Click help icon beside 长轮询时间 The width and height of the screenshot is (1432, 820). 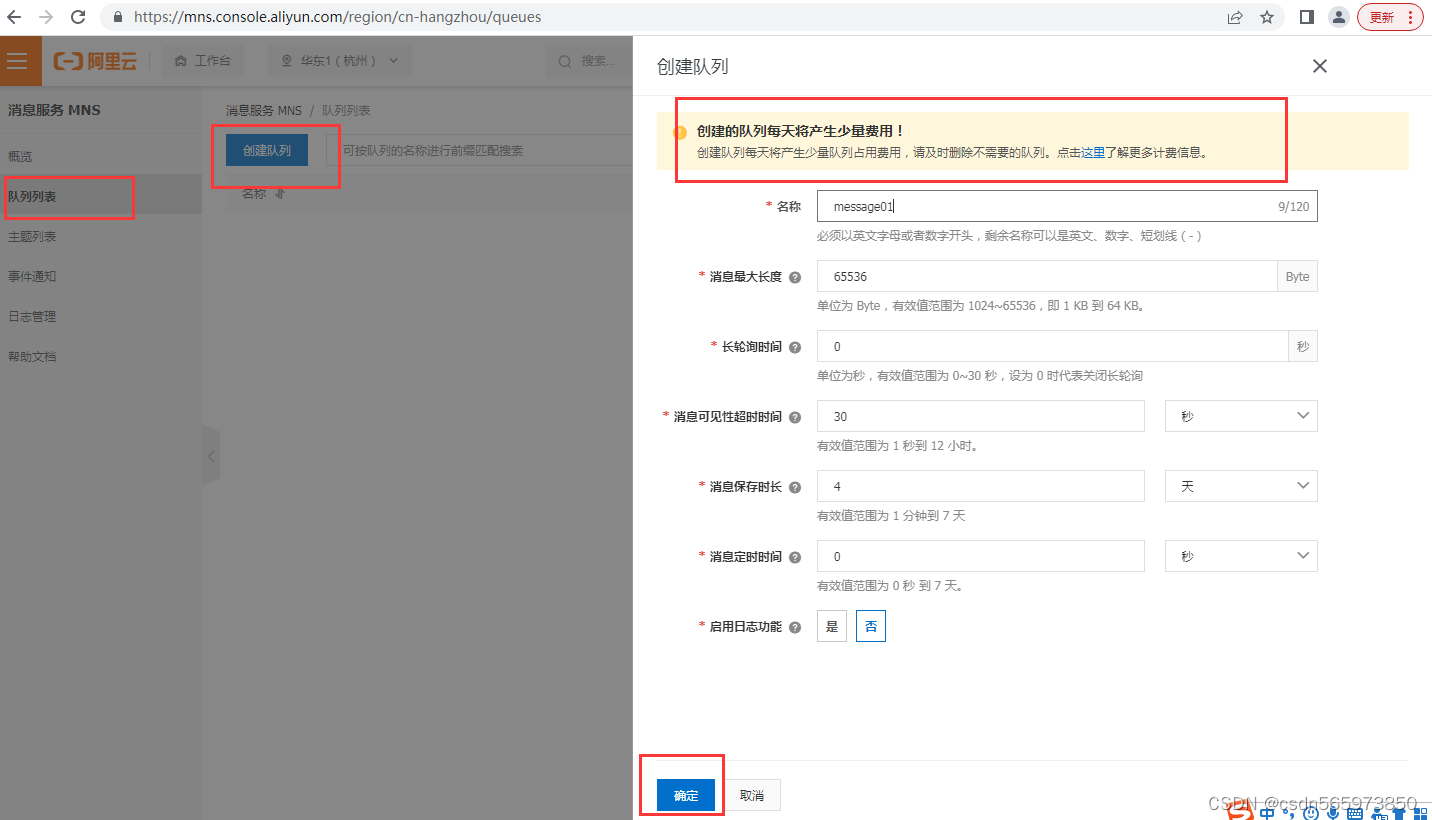point(795,347)
